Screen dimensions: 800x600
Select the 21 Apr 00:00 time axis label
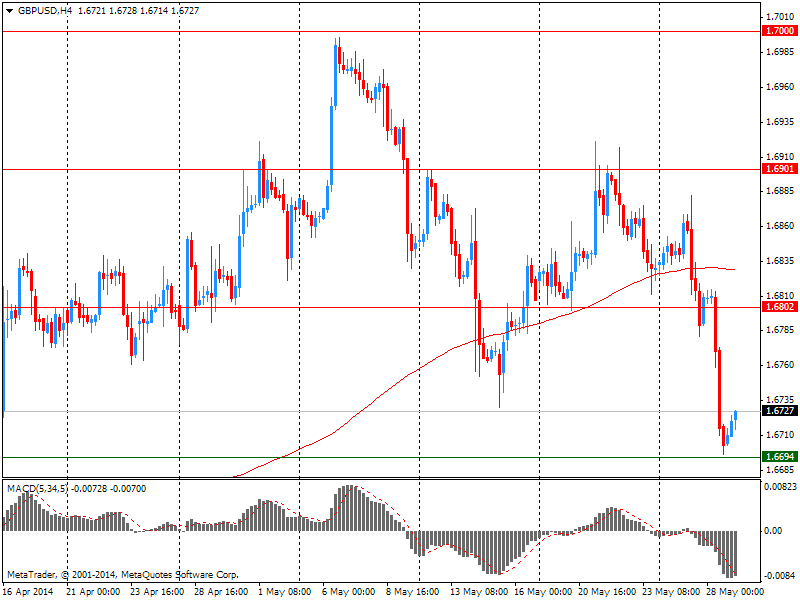pos(93,592)
